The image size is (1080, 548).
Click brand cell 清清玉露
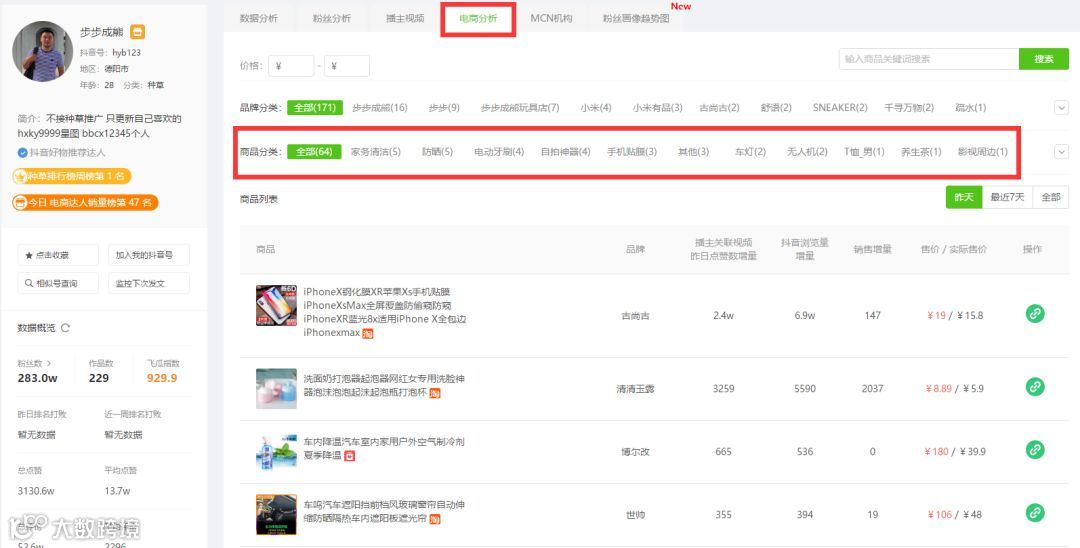pos(635,389)
